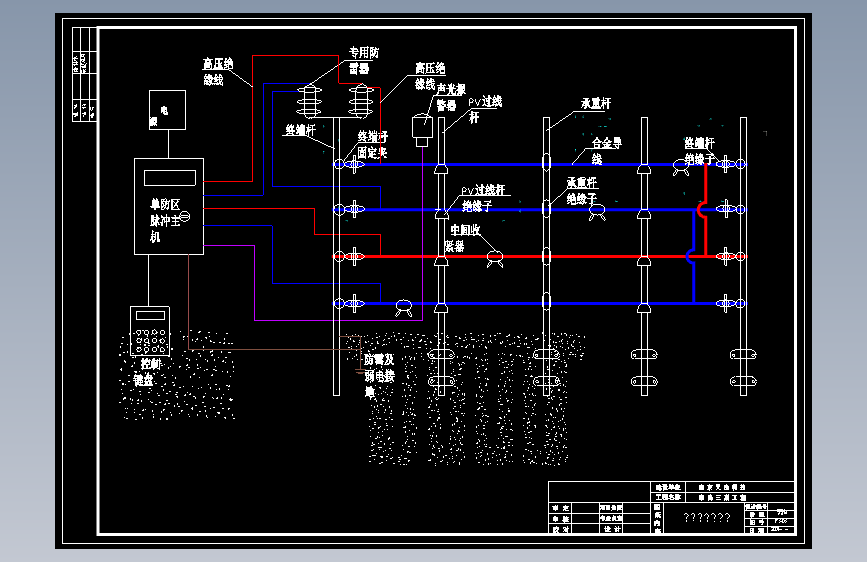Click the 中间收紧器 label
The height and width of the screenshot is (562, 867).
pos(462,238)
